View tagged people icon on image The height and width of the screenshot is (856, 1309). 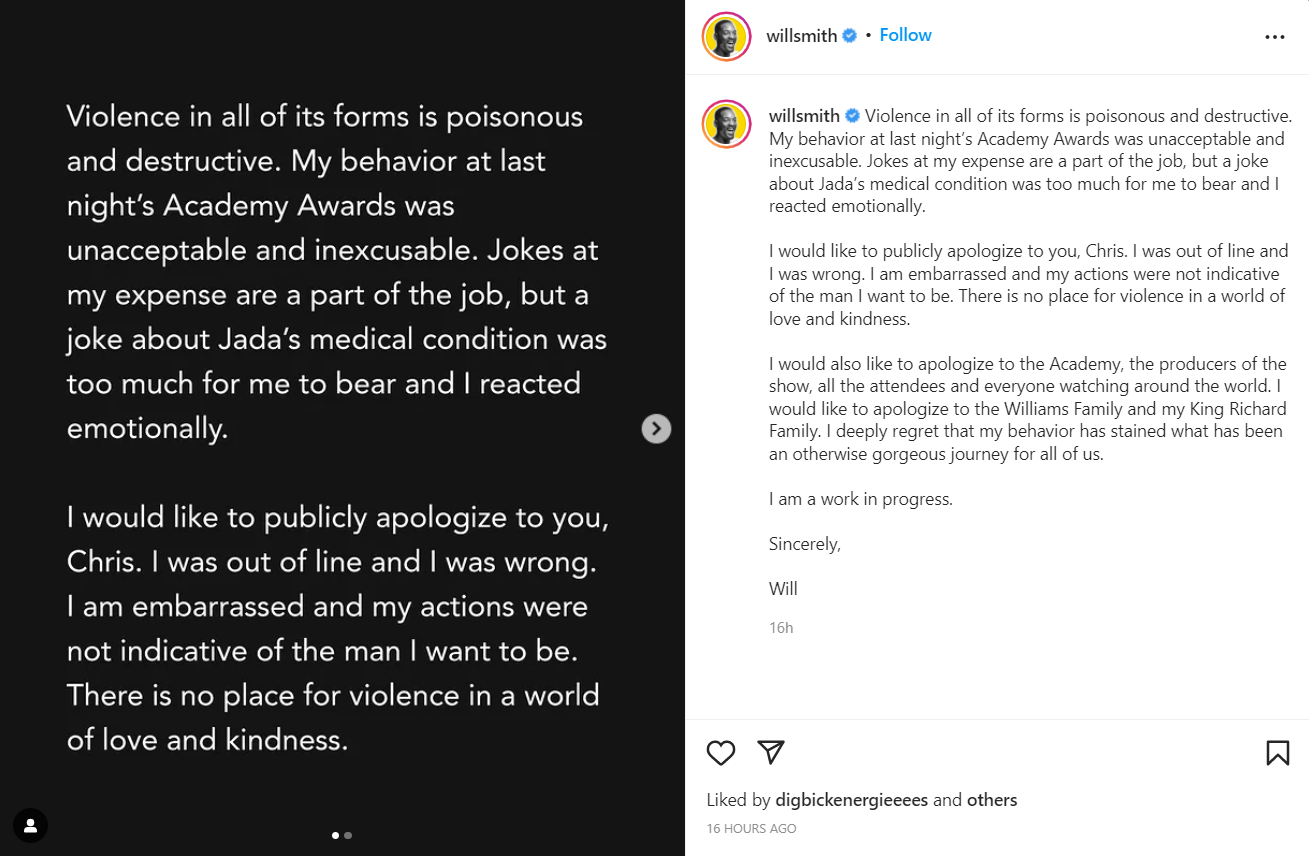[x=31, y=825]
